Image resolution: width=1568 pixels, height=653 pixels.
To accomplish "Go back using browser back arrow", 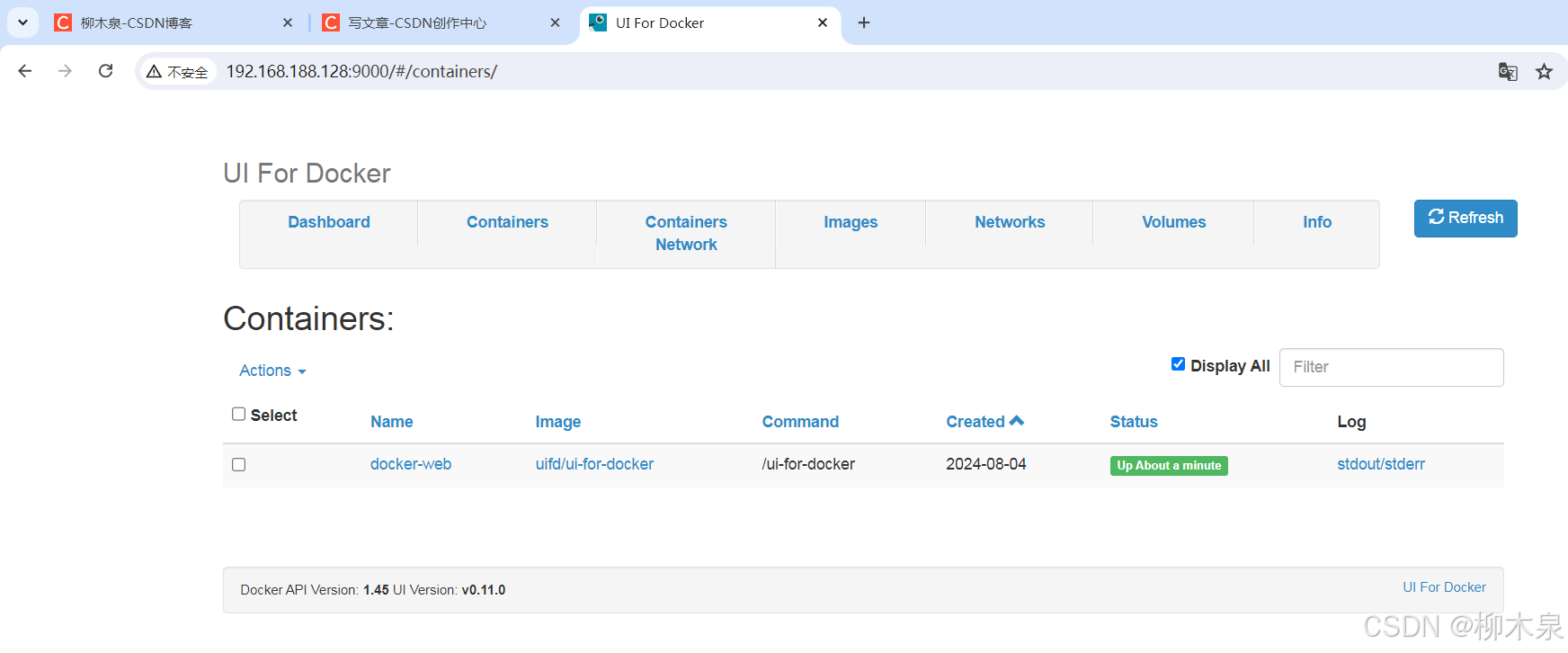I will pyautogui.click(x=25, y=71).
